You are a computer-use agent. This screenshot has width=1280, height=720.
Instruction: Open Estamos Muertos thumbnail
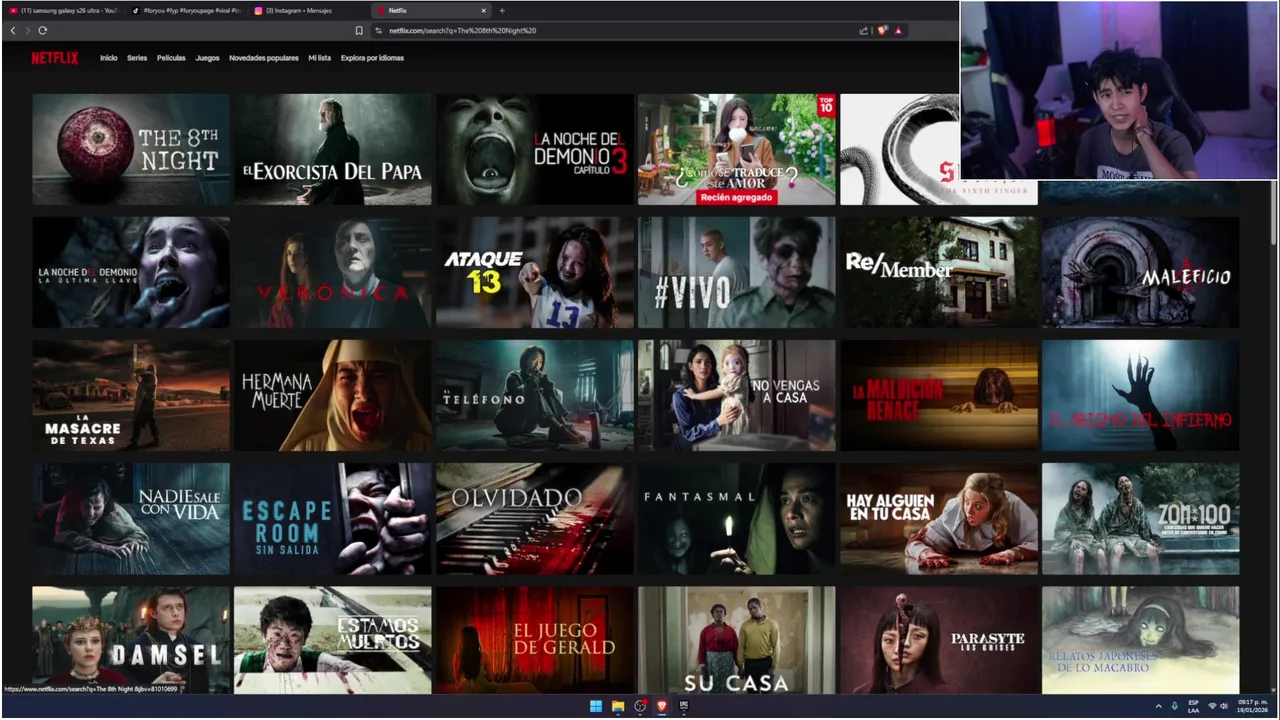click(333, 640)
